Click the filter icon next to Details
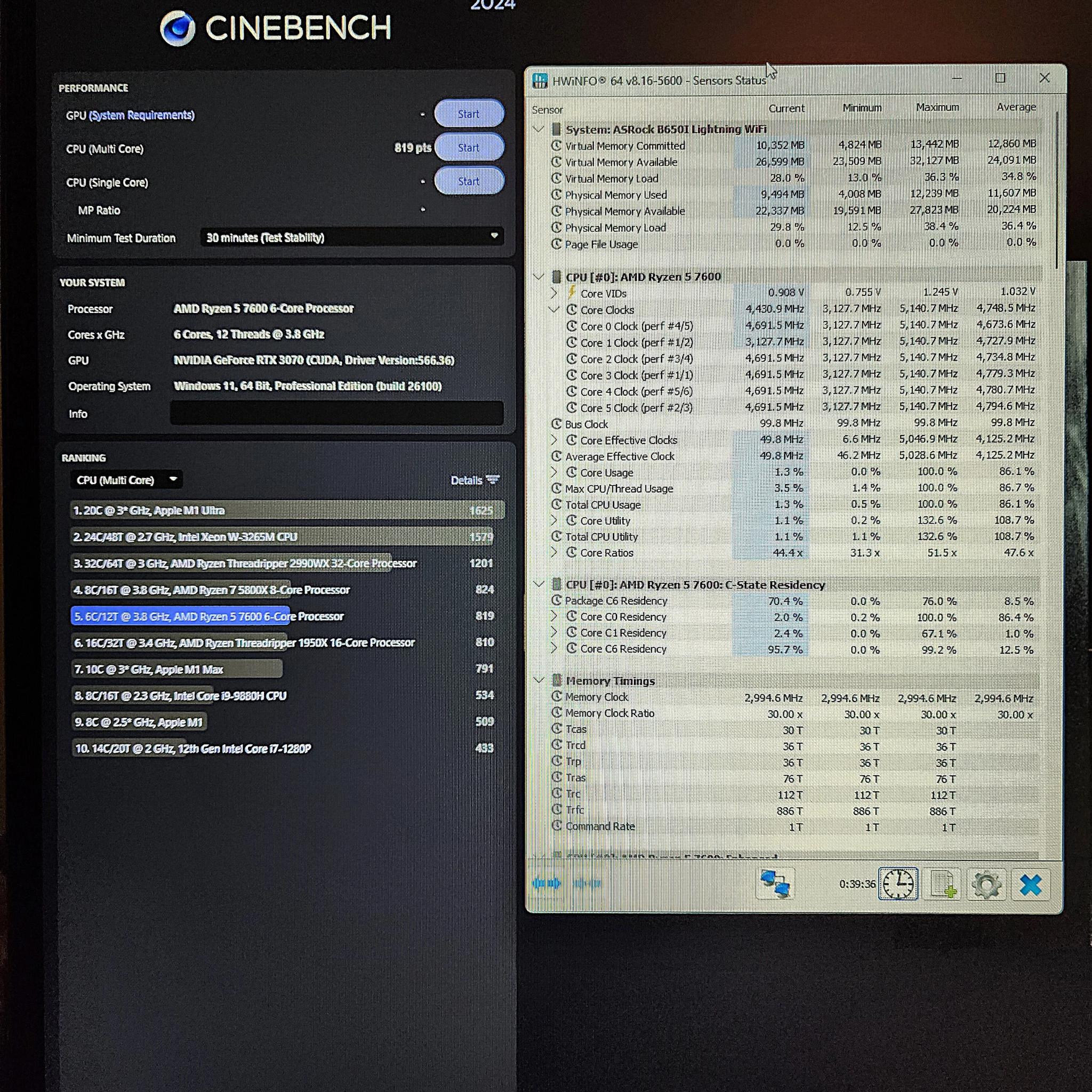 point(493,480)
